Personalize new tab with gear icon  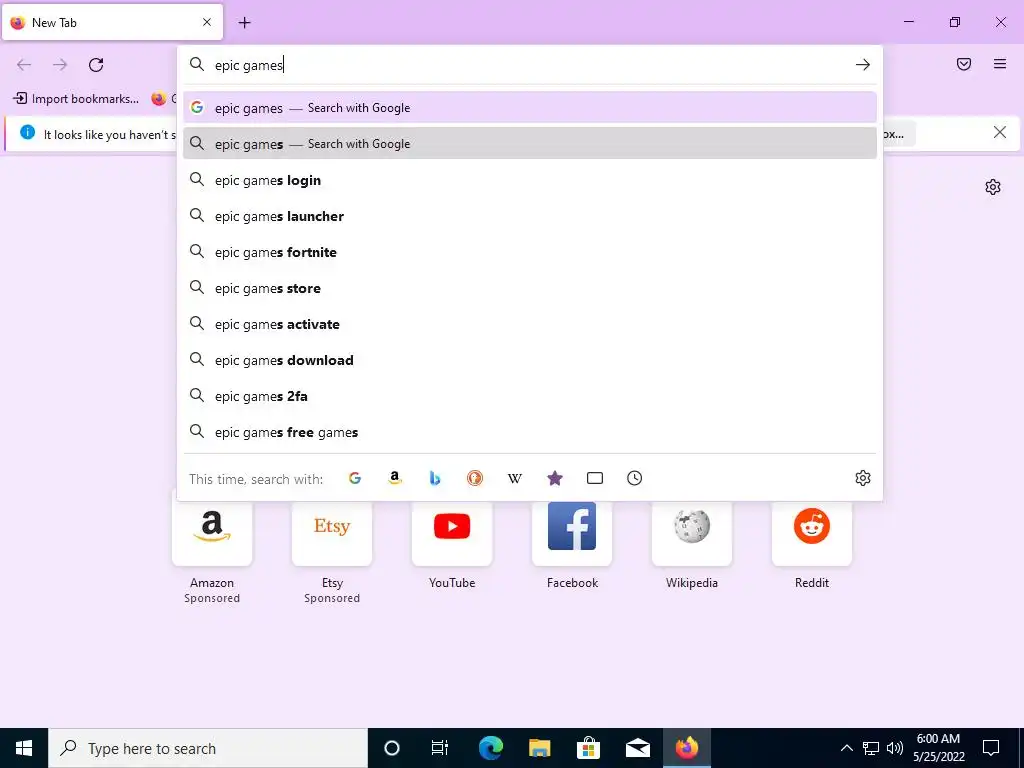coord(993,187)
